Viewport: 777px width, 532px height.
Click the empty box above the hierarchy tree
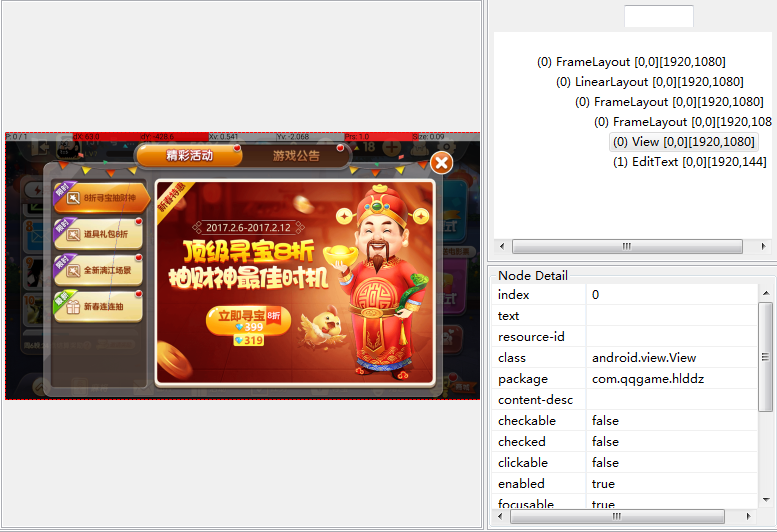point(659,16)
